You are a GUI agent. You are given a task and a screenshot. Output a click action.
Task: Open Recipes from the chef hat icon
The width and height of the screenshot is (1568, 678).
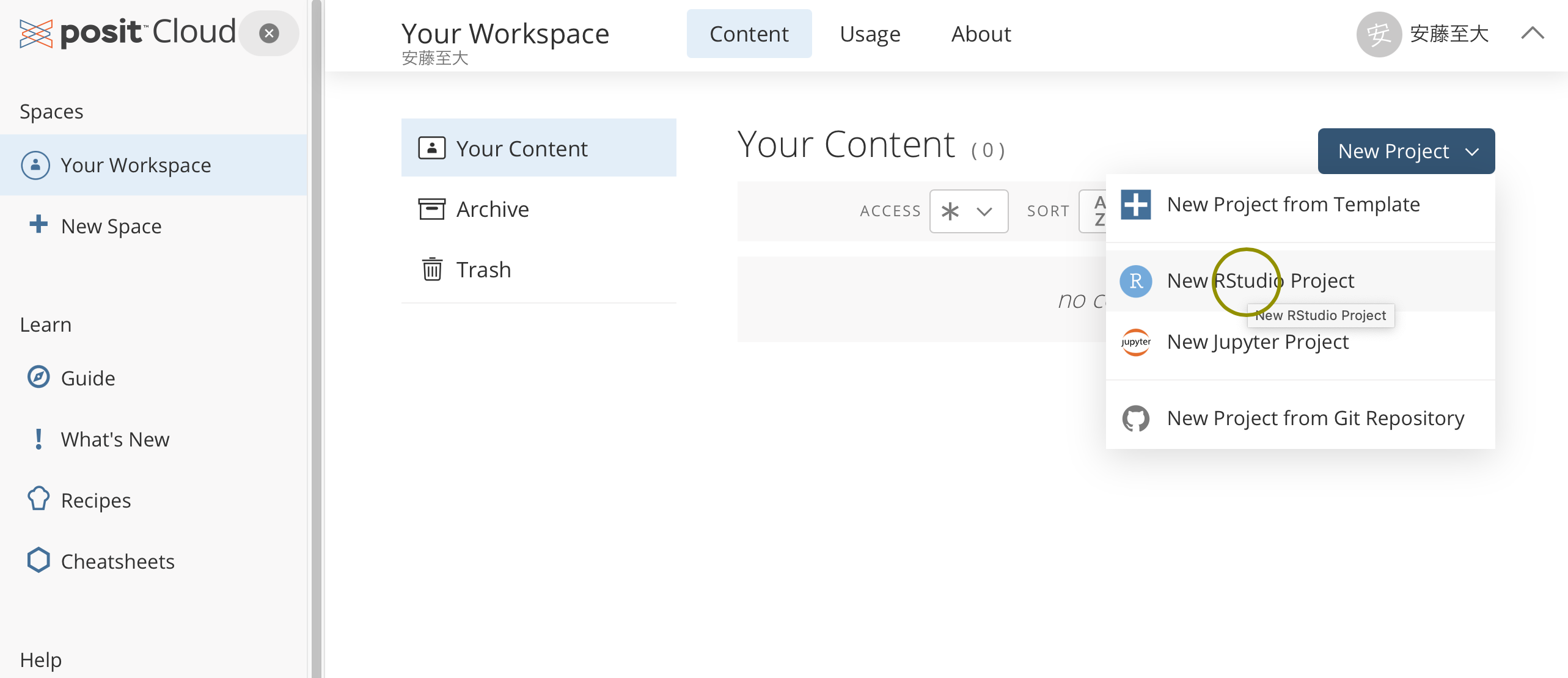click(38, 499)
